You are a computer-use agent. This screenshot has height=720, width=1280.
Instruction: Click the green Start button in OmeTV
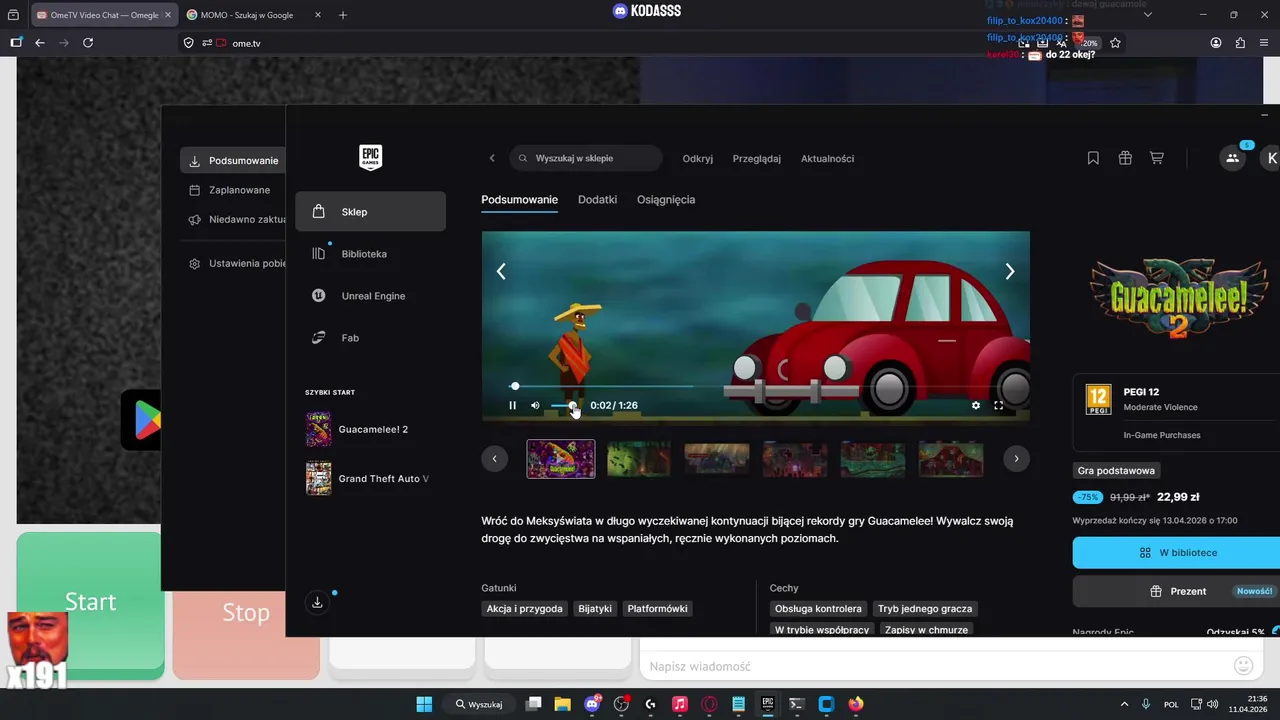coord(89,600)
